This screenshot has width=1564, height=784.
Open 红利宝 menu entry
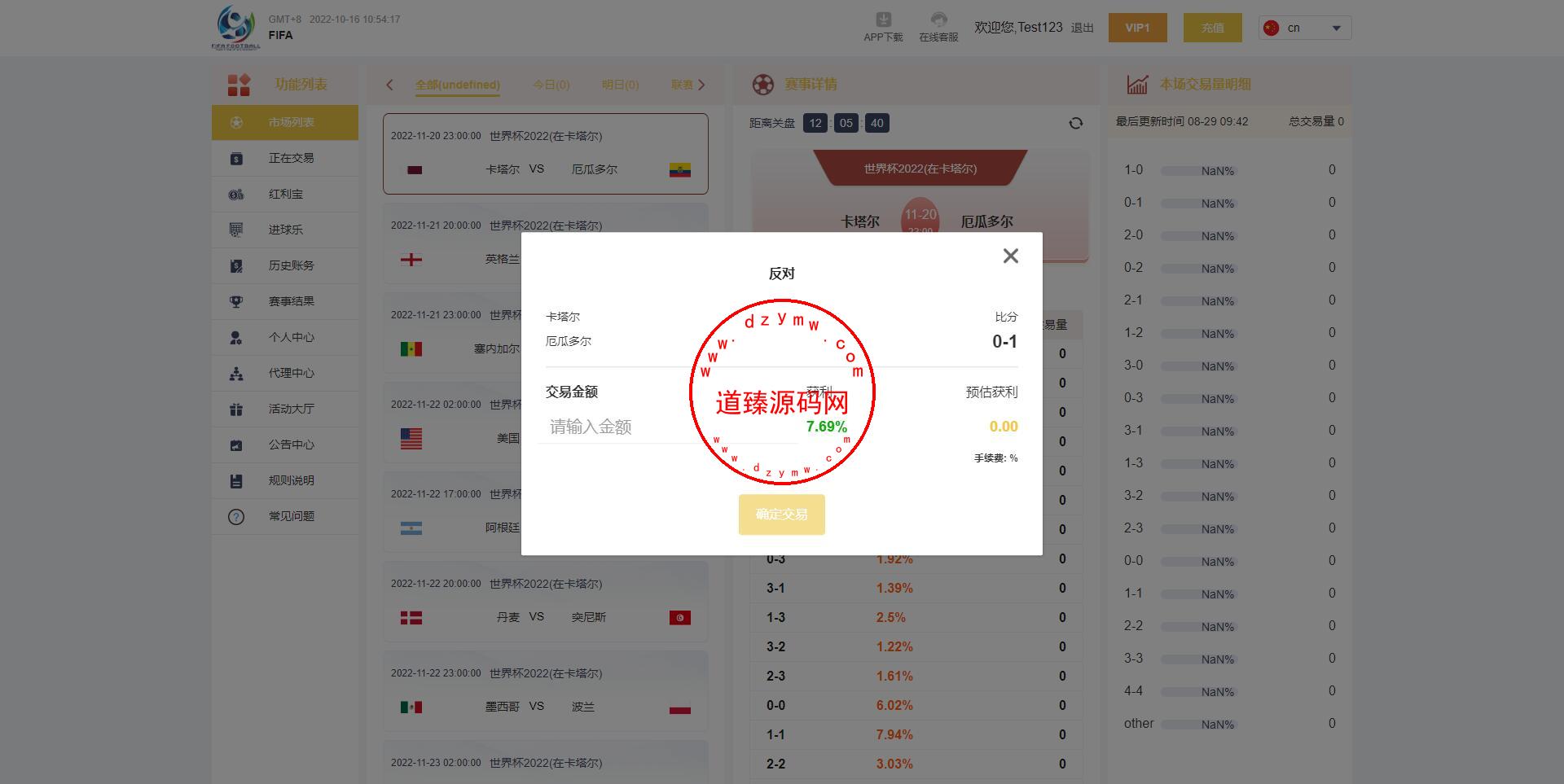coord(285,194)
